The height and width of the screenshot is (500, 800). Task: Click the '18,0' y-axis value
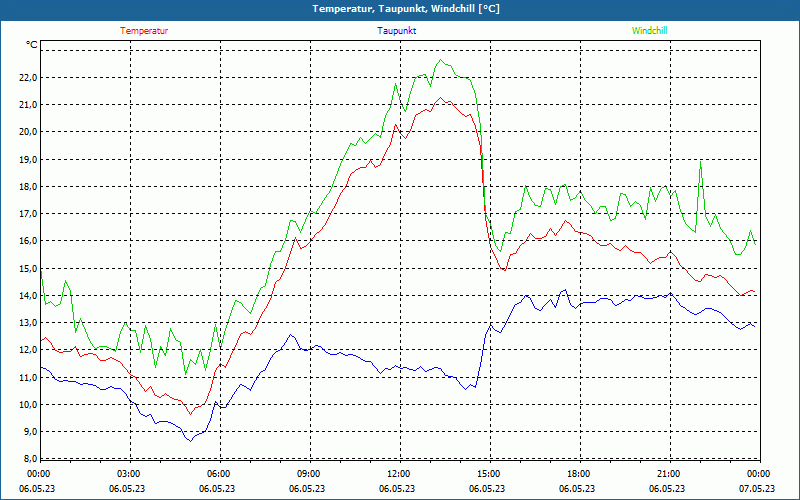pyautogui.click(x=29, y=187)
